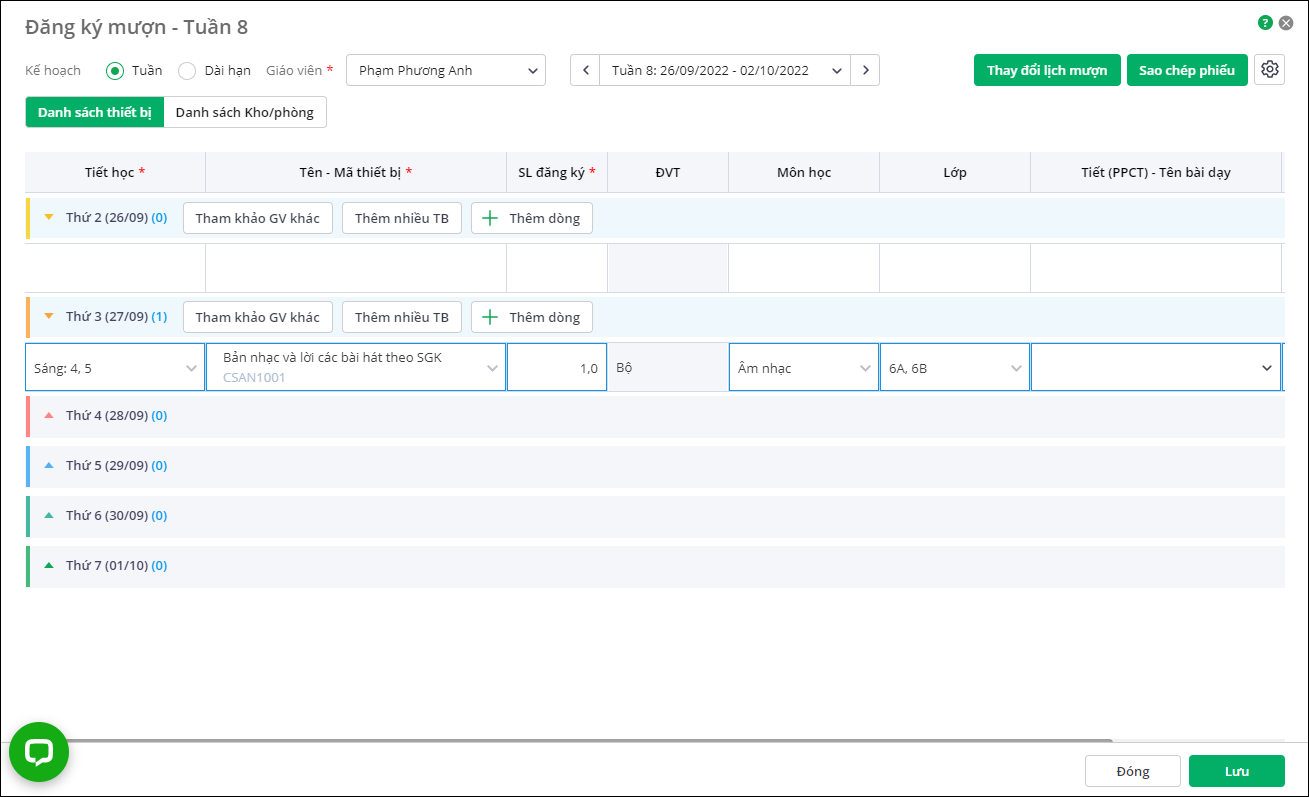This screenshot has width=1309, height=797.
Task: Go to previous week with left arrow
Action: pyautogui.click(x=585, y=70)
